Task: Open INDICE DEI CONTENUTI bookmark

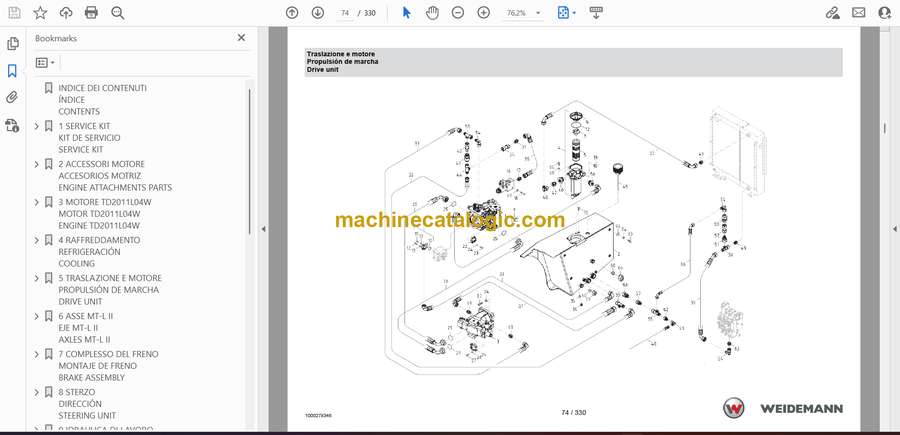Action: (102, 100)
